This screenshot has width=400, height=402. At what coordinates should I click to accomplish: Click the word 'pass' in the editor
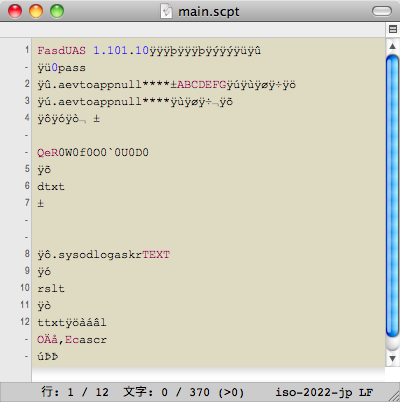(x=72, y=68)
